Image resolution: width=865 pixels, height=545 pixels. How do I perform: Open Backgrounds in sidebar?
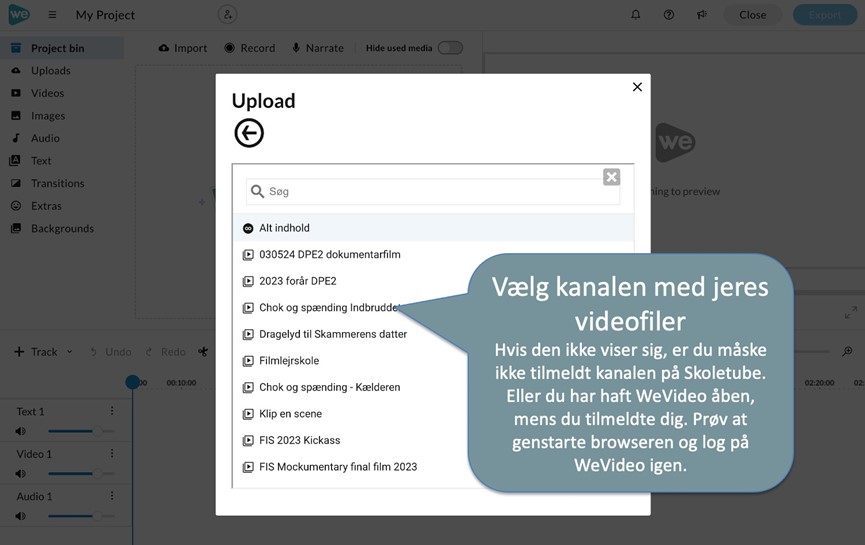[x=62, y=229]
